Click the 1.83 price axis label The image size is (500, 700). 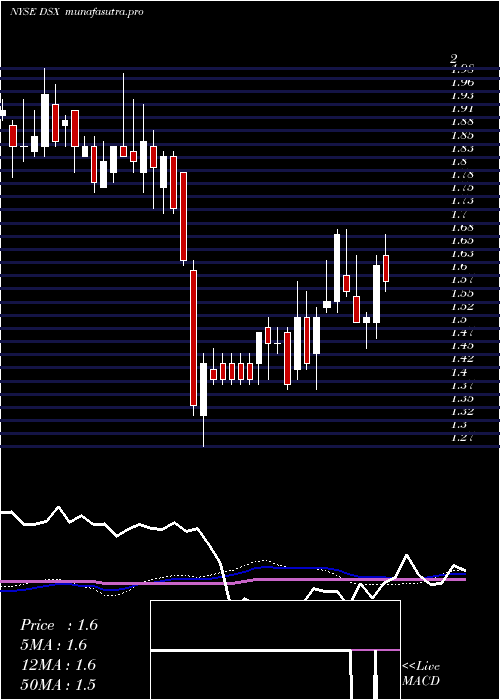[x=462, y=148]
